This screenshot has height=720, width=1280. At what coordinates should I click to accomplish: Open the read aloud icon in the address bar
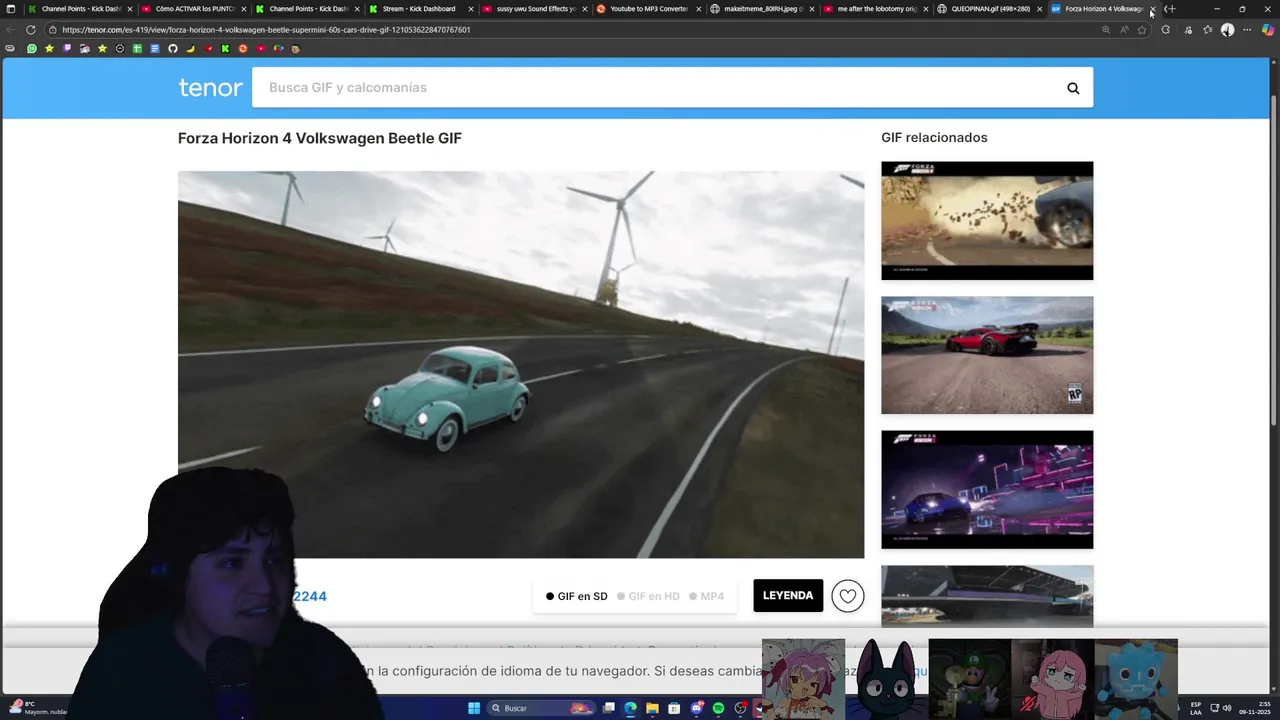pyautogui.click(x=1124, y=30)
